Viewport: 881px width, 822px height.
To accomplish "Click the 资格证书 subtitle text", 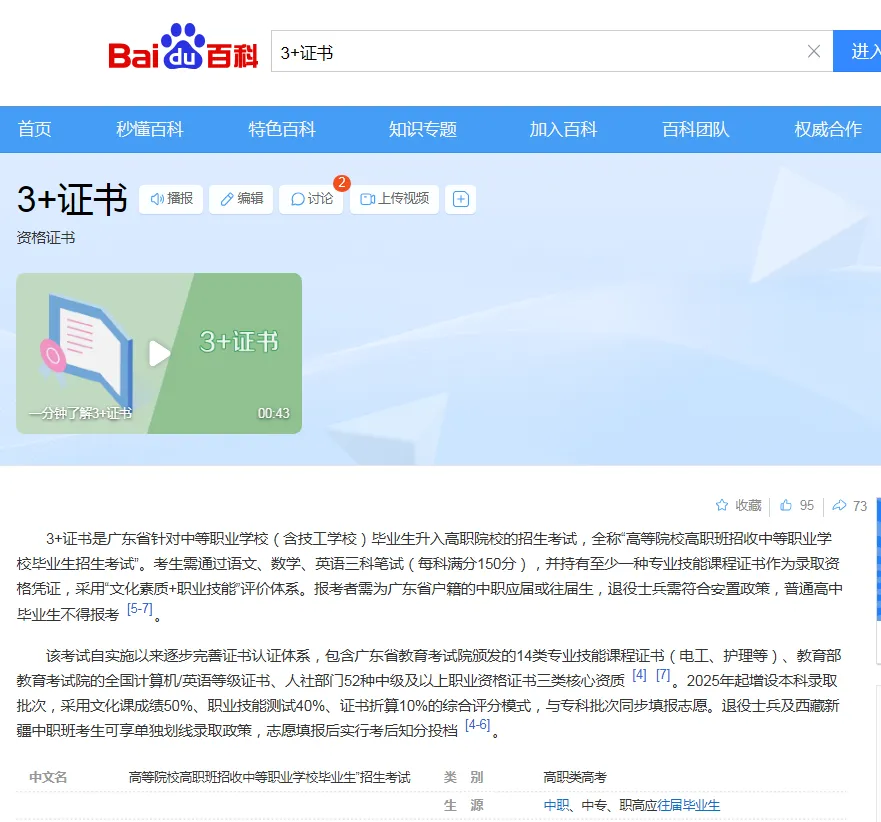I will (46, 238).
